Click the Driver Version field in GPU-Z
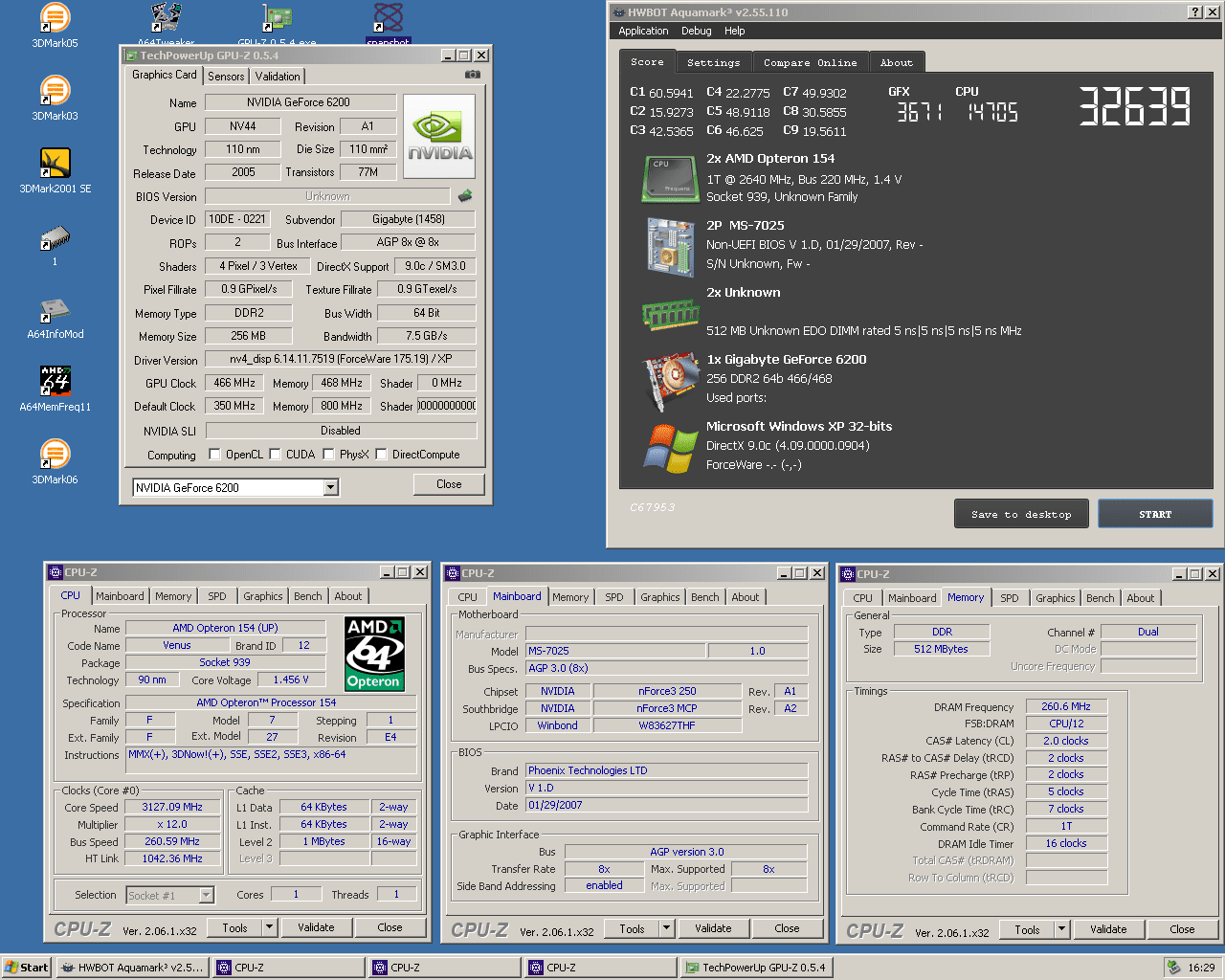This screenshot has width=1225, height=980. 340,360
